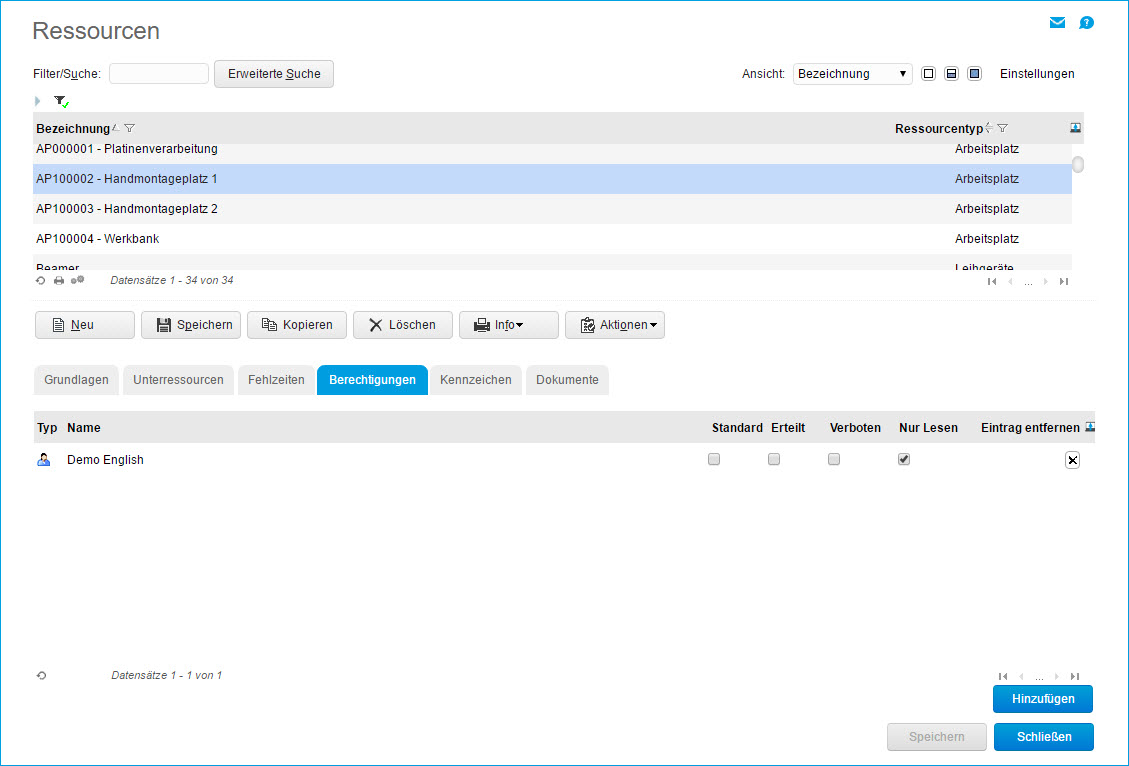Screen dimensions: 1129x766
Task: Open the Ansicht Bezeichnung dropdown
Action: 852,74
